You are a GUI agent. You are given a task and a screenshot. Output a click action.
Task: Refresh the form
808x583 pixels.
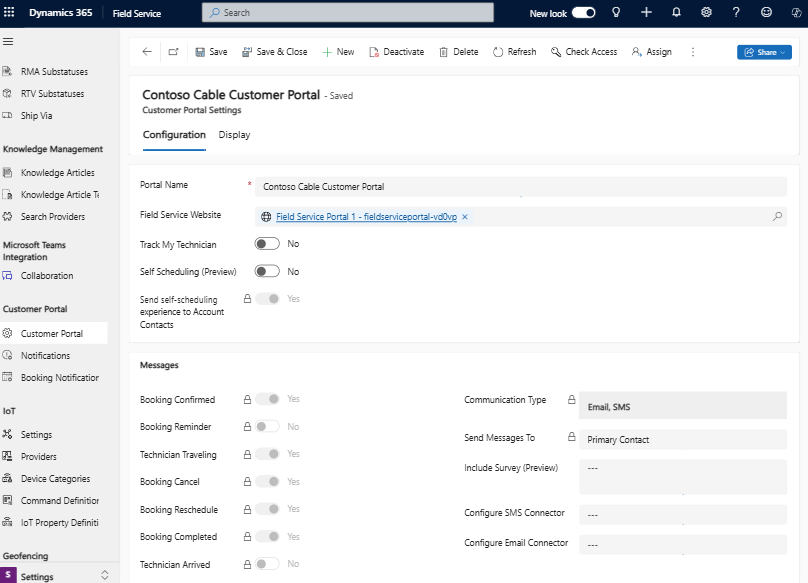click(x=515, y=52)
